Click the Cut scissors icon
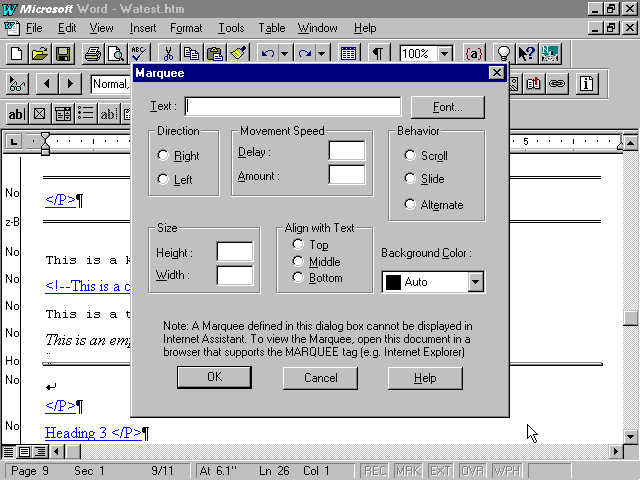This screenshot has width=640, height=480. 168,53
